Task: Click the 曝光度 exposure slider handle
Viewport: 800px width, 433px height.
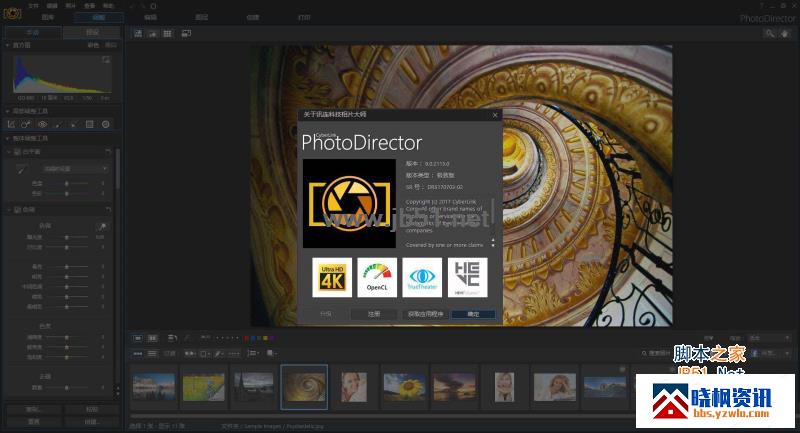Action: (66, 237)
